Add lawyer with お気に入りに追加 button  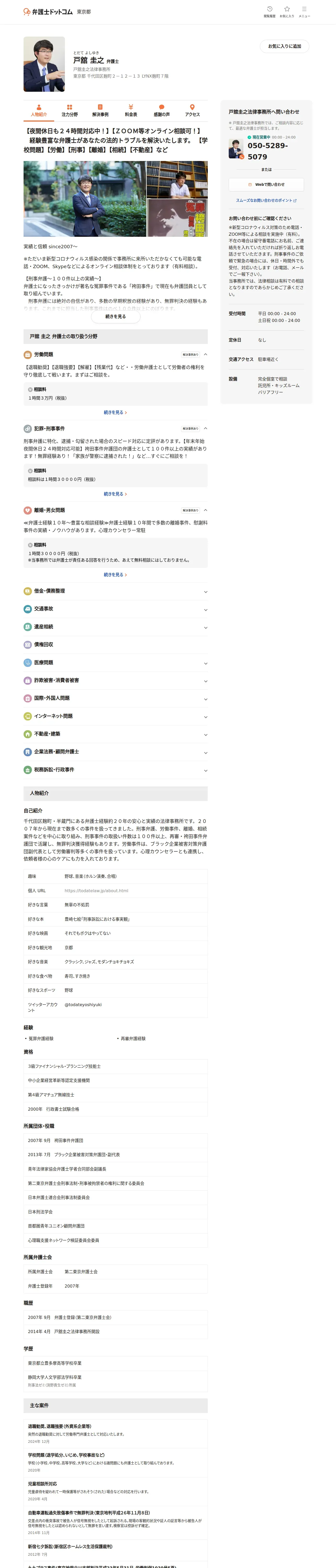[x=284, y=46]
